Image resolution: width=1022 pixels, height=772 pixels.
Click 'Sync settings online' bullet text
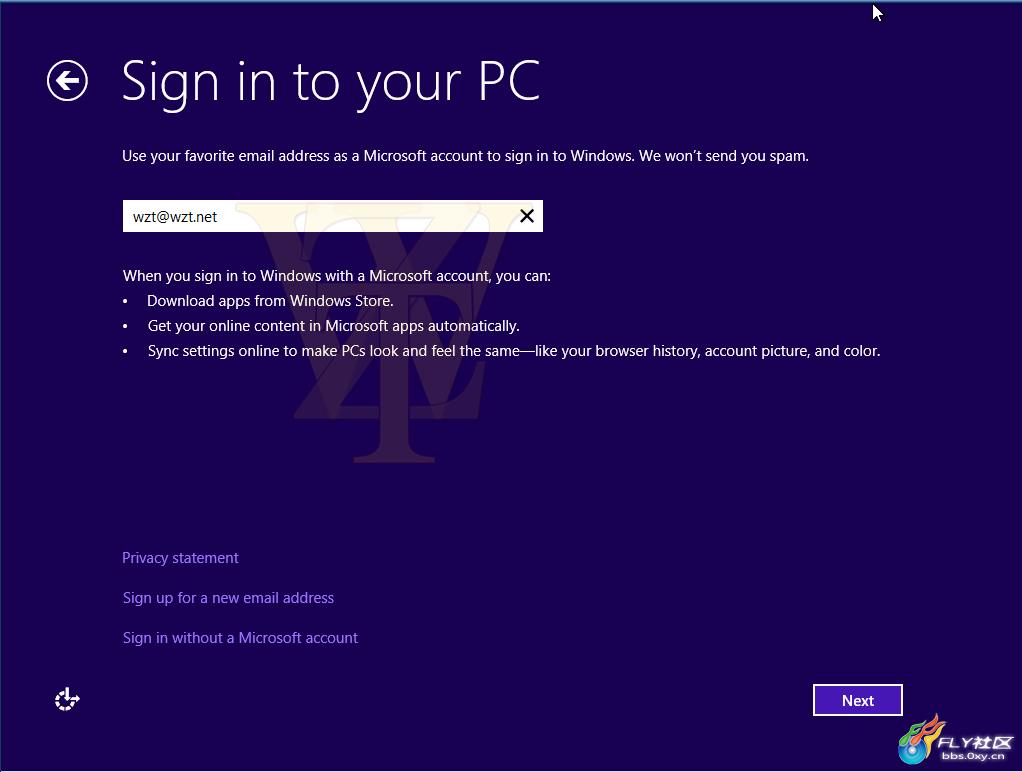click(x=514, y=351)
